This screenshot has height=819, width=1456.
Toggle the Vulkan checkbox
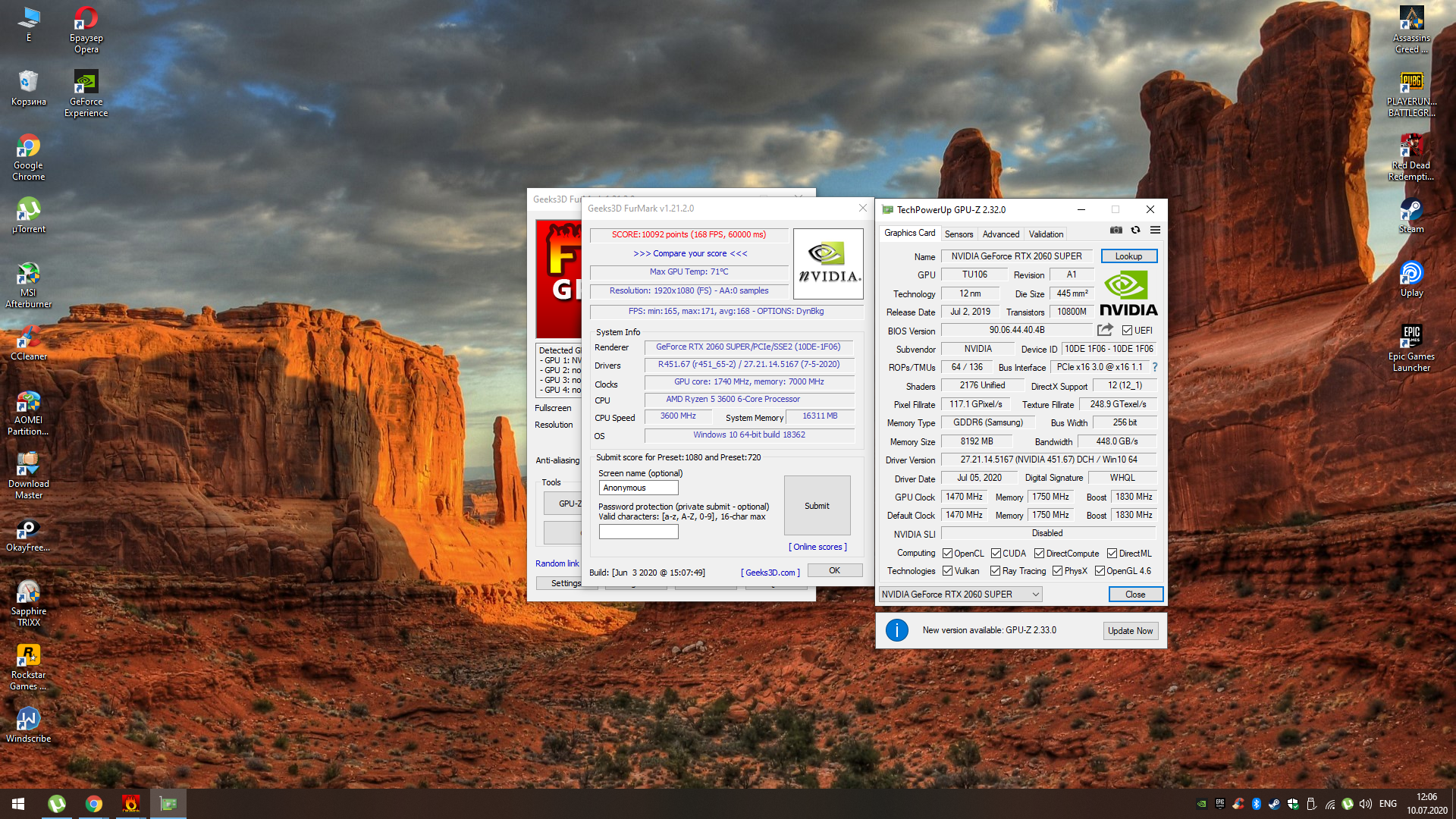coord(947,571)
